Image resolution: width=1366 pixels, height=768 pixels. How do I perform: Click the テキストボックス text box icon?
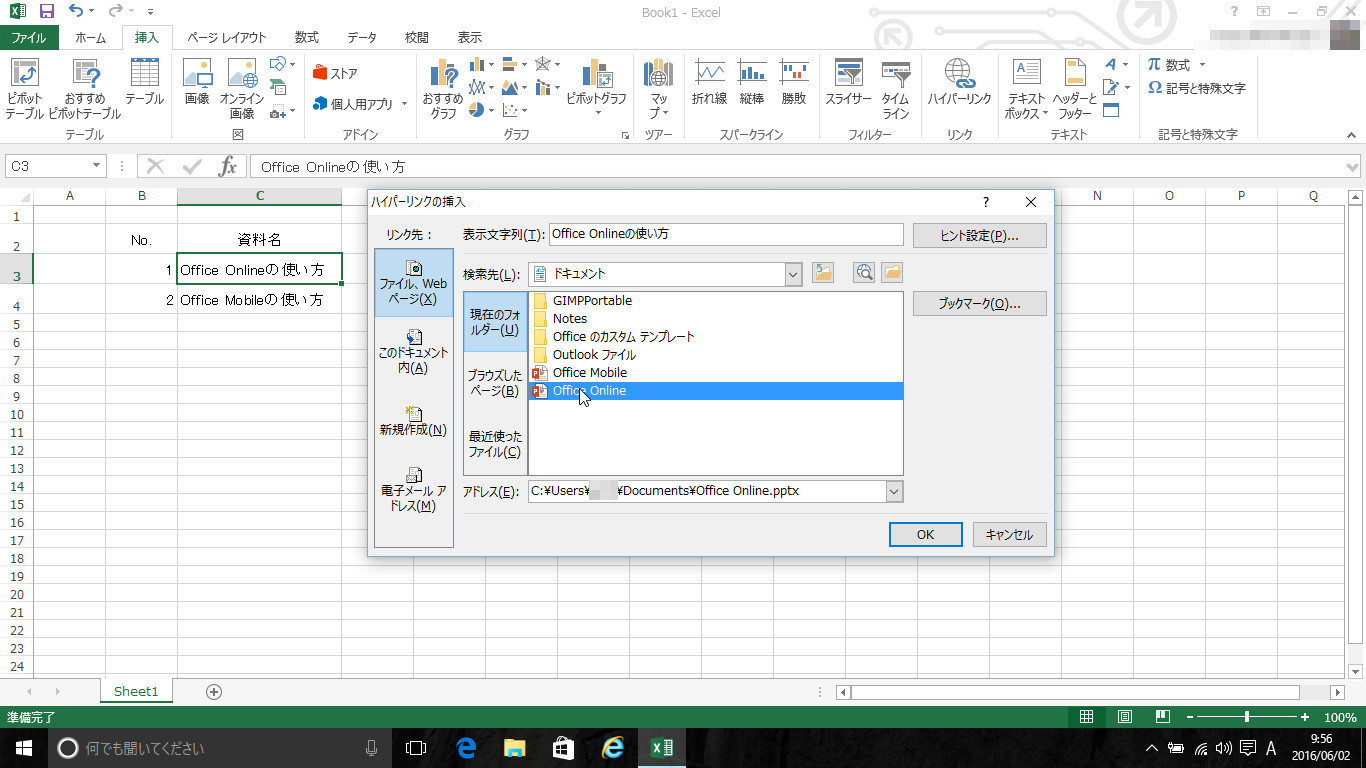[1026, 89]
